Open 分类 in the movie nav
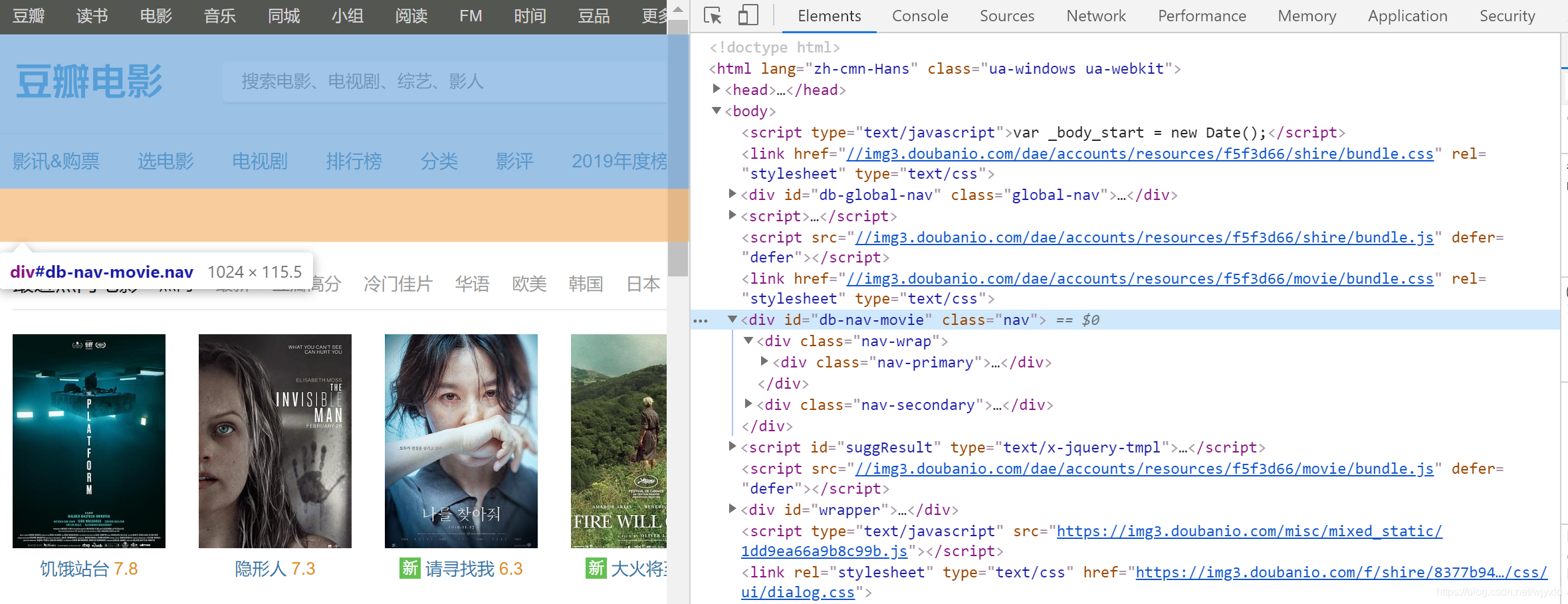 click(439, 161)
